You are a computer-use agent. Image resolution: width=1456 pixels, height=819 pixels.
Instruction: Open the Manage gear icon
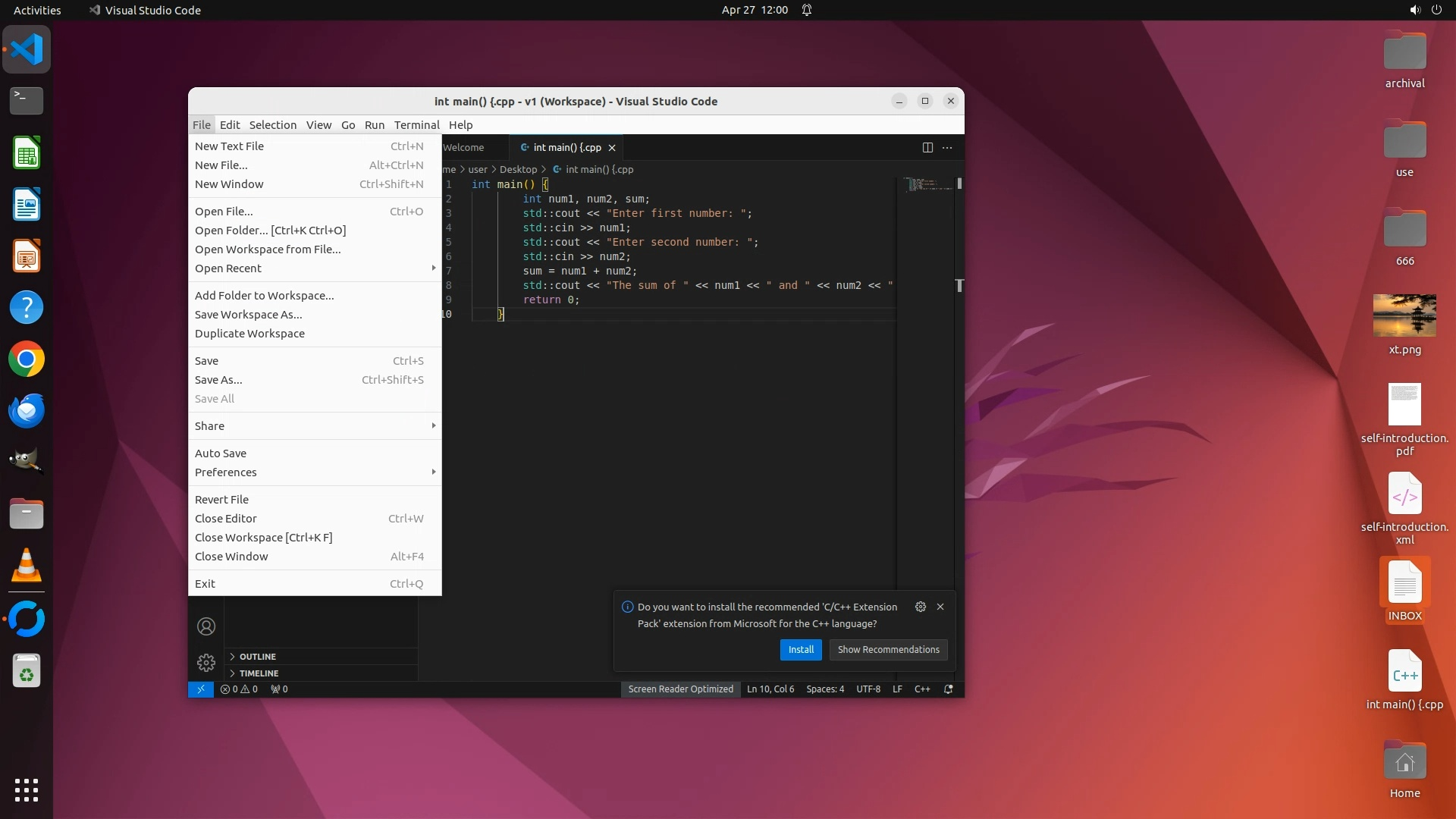coord(206,663)
